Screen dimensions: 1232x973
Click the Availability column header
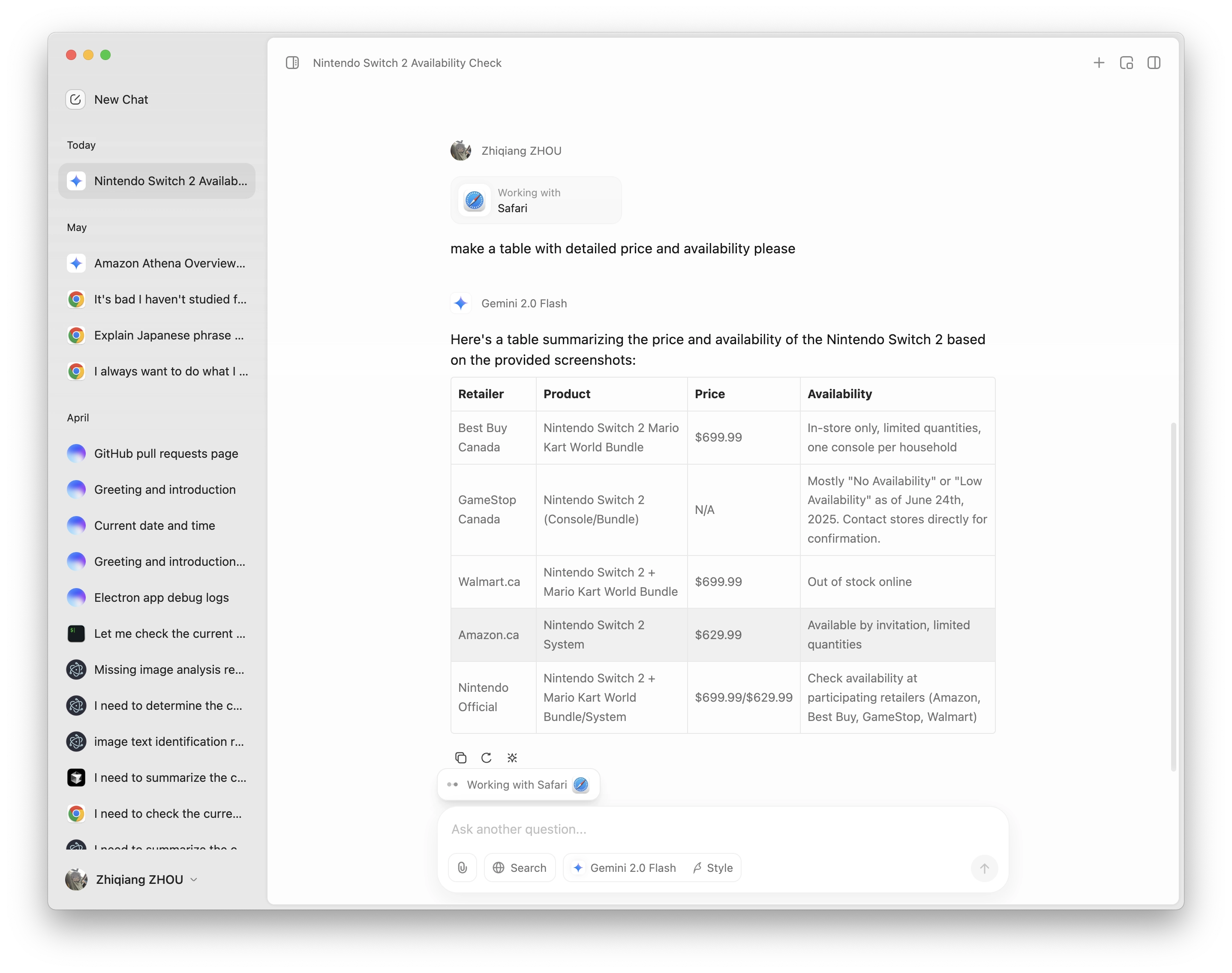pyautogui.click(x=840, y=393)
